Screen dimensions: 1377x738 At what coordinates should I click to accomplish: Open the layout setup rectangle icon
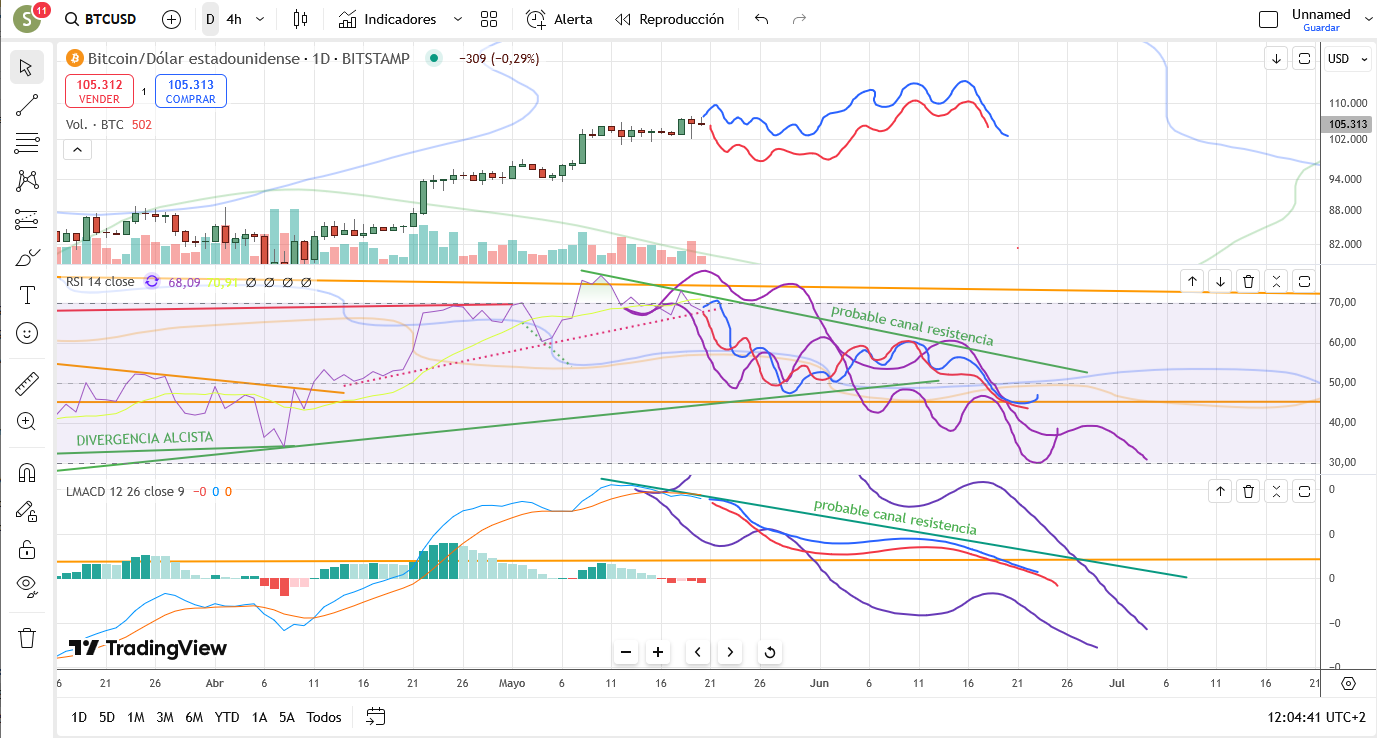[1268, 19]
